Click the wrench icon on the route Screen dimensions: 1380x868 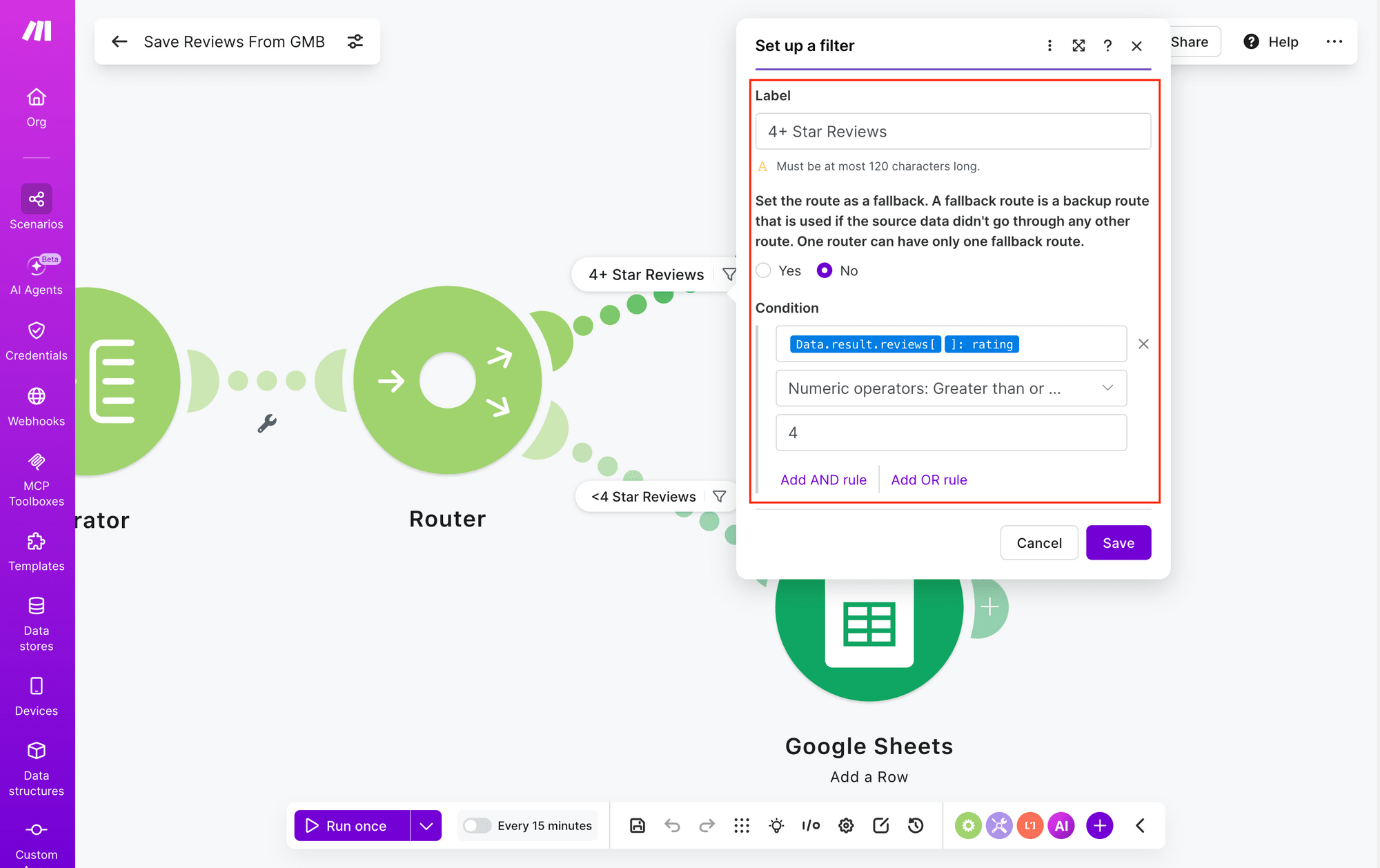pyautogui.click(x=267, y=423)
